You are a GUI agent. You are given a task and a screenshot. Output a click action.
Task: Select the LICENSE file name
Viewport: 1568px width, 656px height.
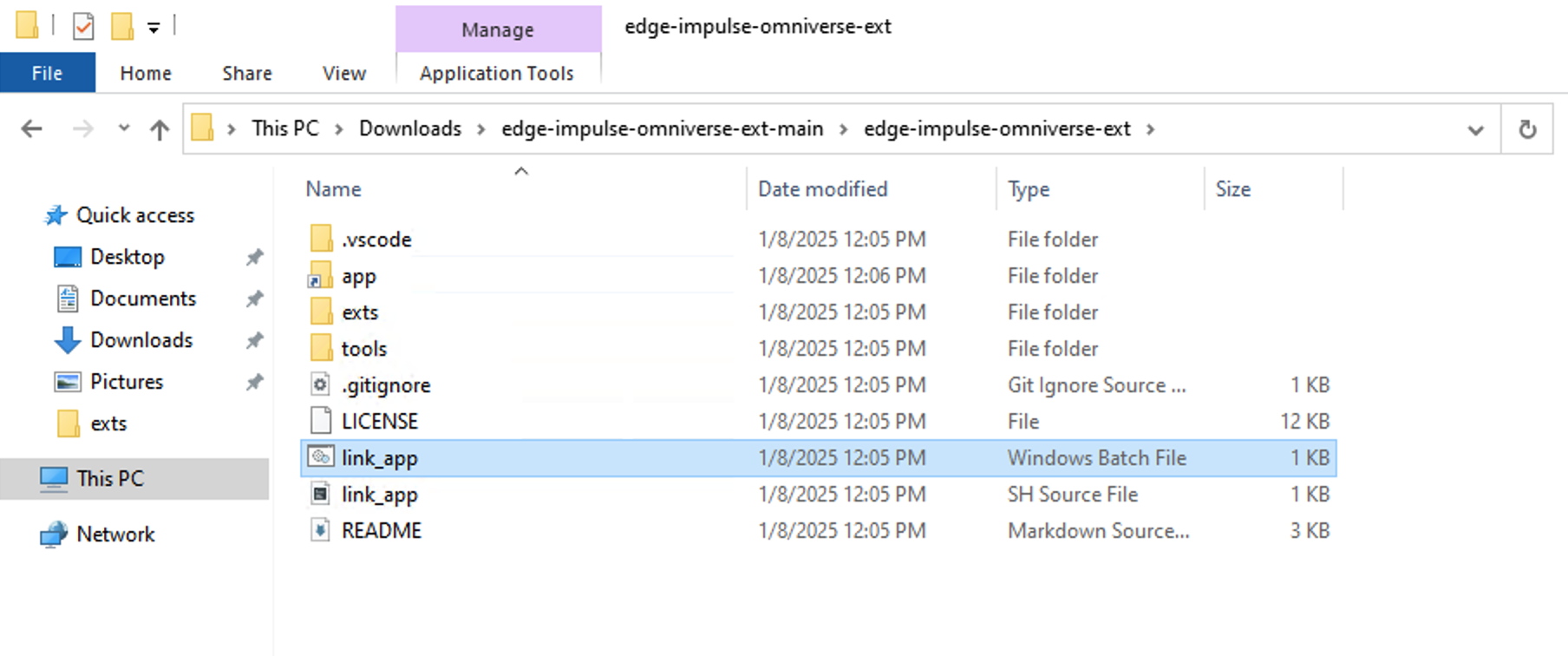tap(380, 421)
